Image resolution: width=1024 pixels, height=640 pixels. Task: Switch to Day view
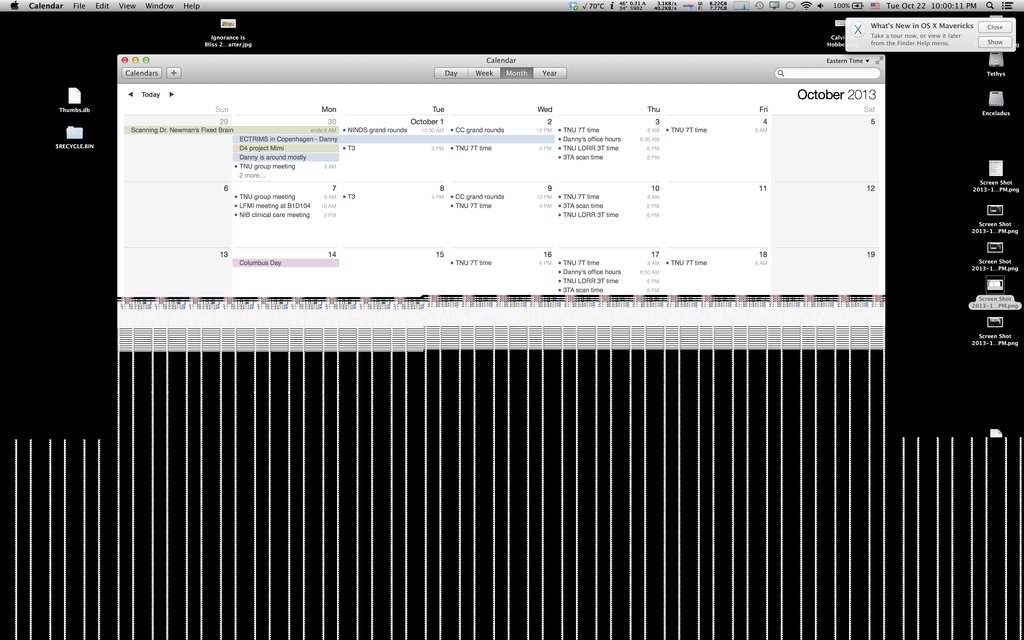tap(451, 73)
